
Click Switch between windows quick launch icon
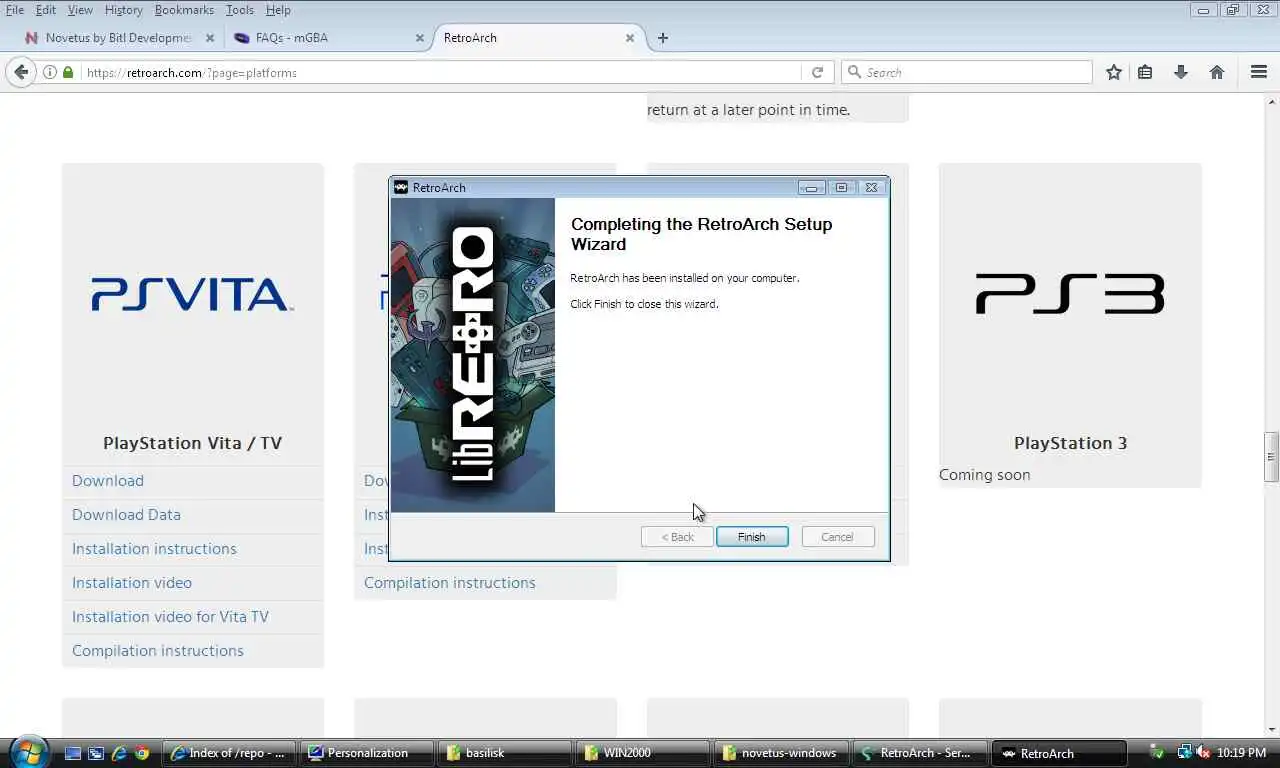coord(96,753)
